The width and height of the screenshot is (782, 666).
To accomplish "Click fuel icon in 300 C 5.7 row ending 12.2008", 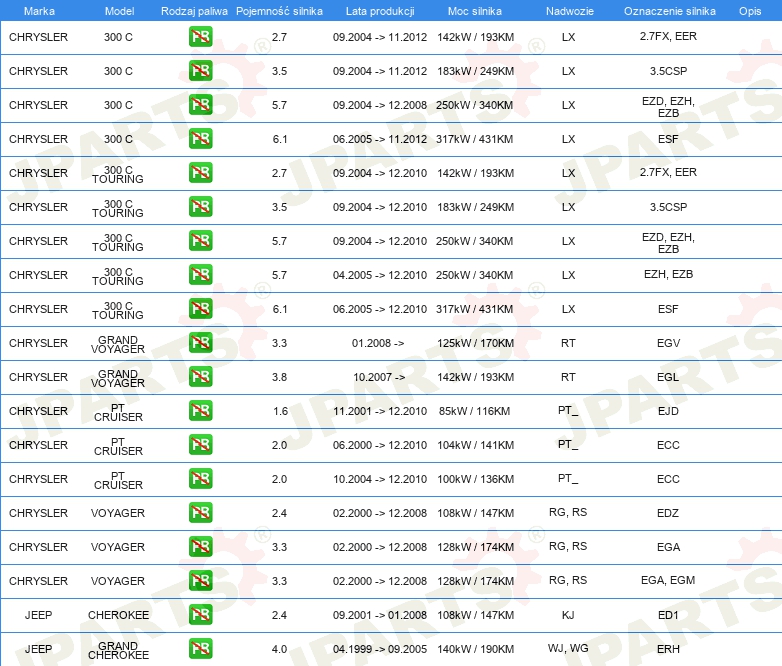I will 200,104.
